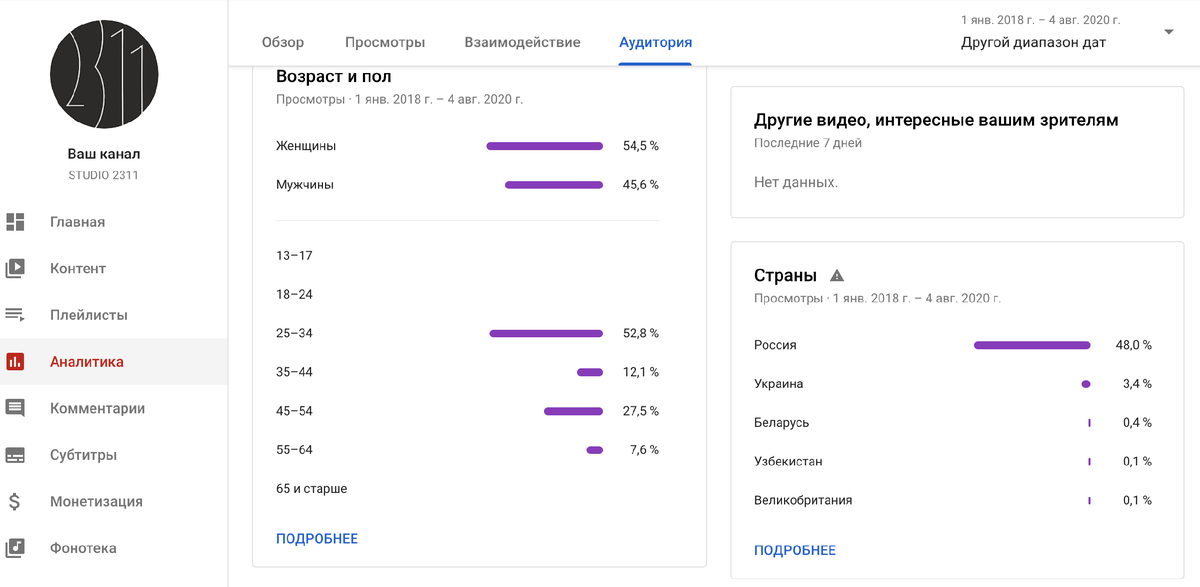Click the Россия country label
The width and height of the screenshot is (1200, 587).
tap(775, 345)
